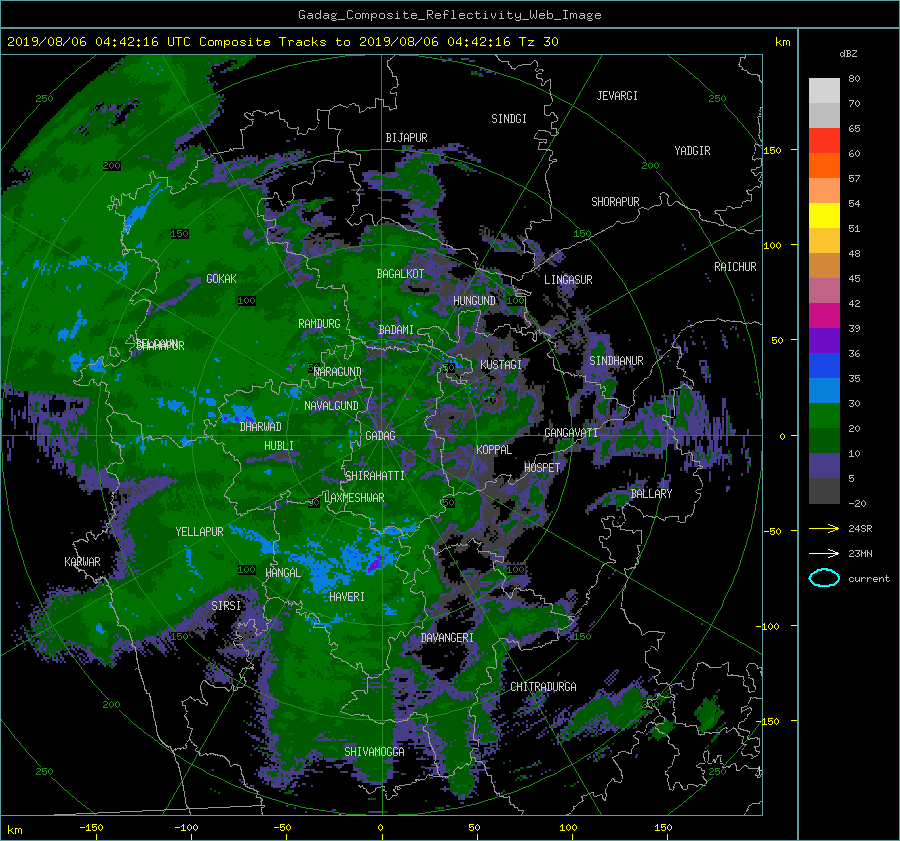Click the BIJAPUR city label
900x841 pixels.
coord(406,138)
